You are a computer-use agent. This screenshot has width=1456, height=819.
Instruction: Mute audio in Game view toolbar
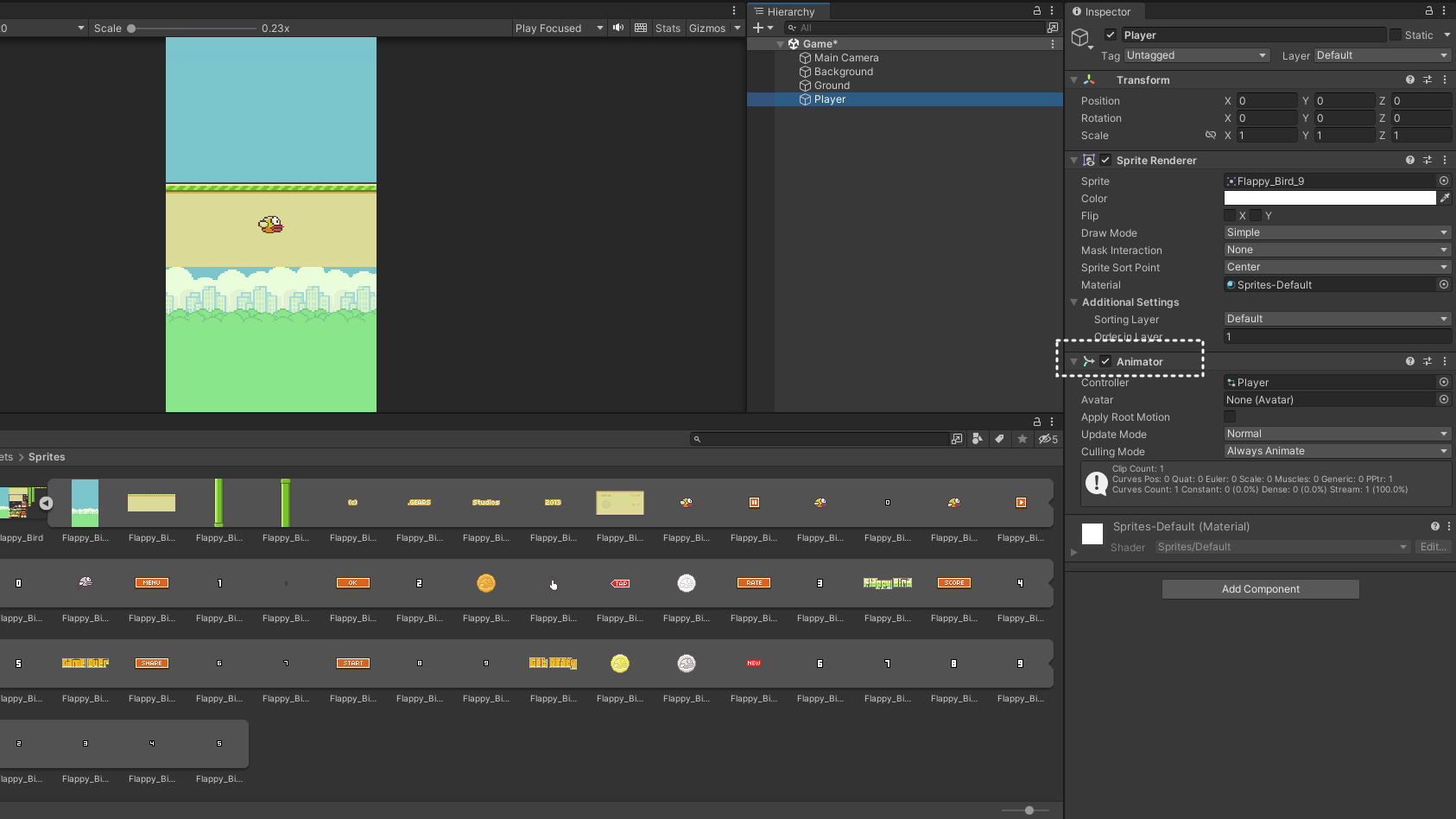click(x=618, y=28)
